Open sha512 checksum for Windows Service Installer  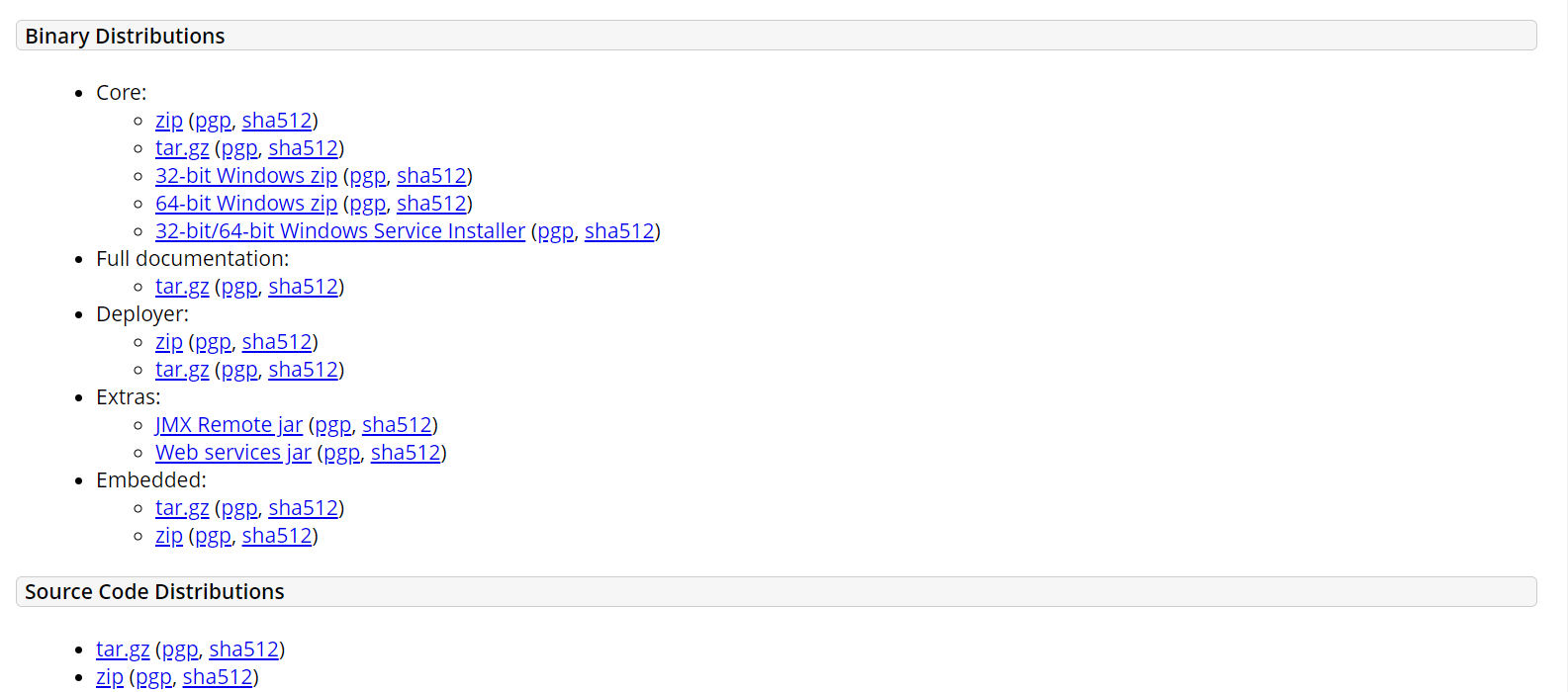click(619, 231)
